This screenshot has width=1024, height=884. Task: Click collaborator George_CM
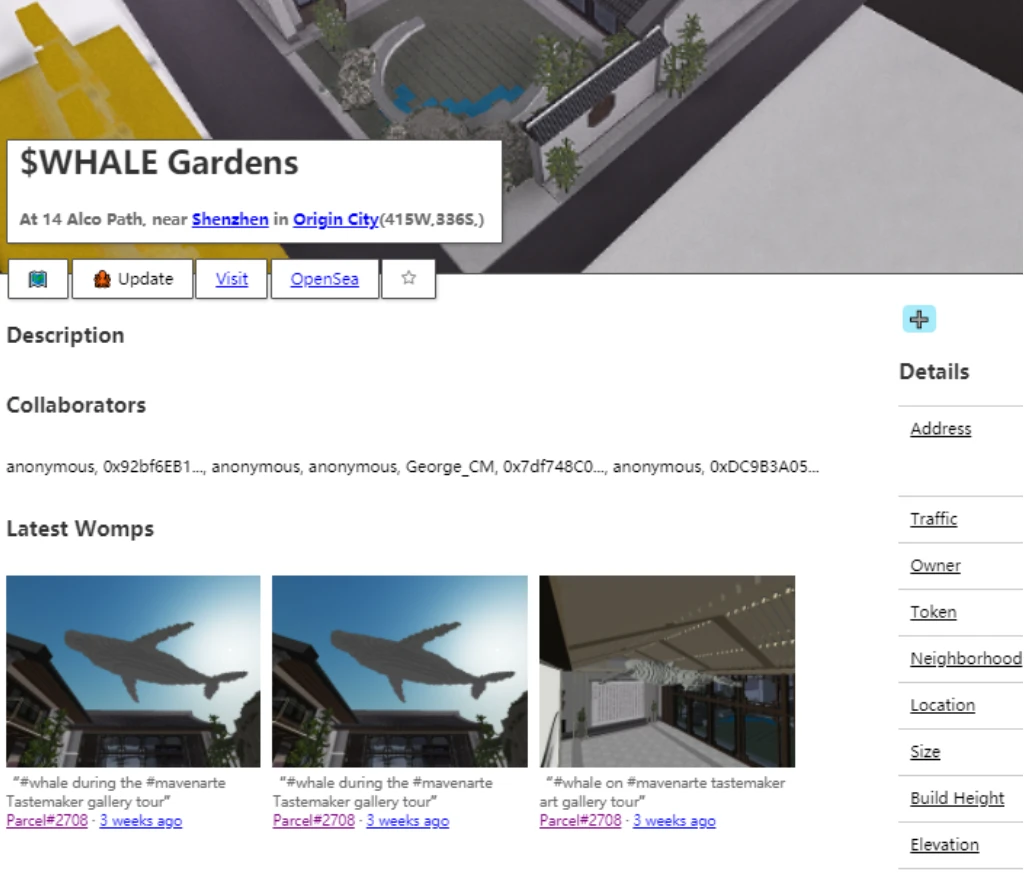point(450,467)
